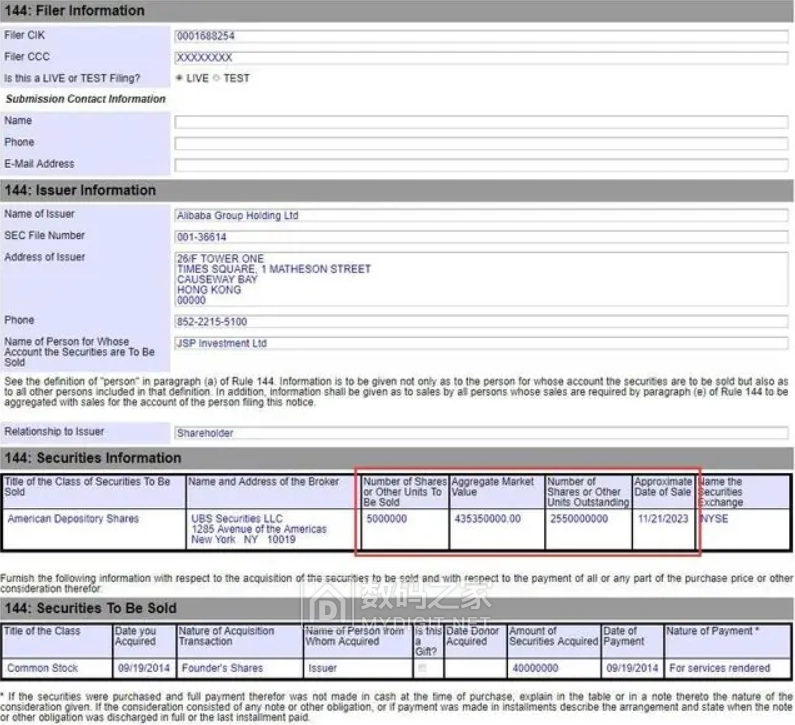Click the JSP Investment Ltd field
Image resolution: width=795 pixels, height=725 pixels.
481,343
